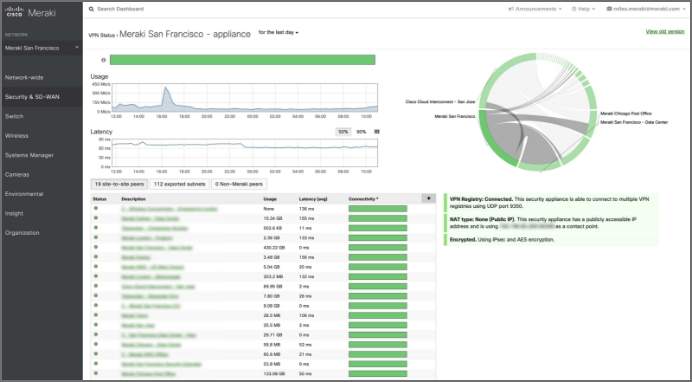The image size is (692, 382).
Task: Open the Environmental sidebar menu
Action: [x=24, y=194]
